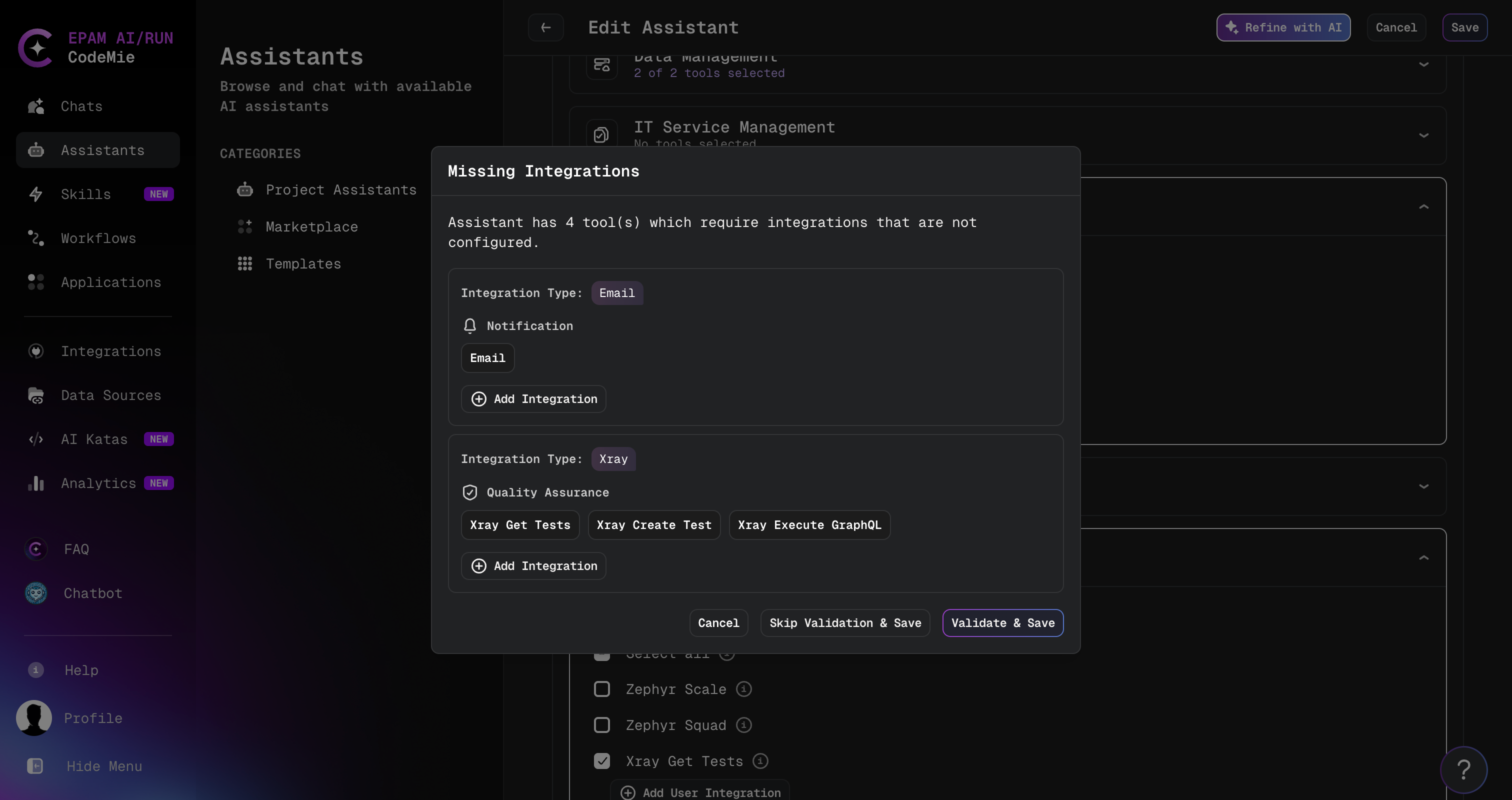
Task: Collapse the Data Management tools section
Action: pyautogui.click(x=1424, y=64)
